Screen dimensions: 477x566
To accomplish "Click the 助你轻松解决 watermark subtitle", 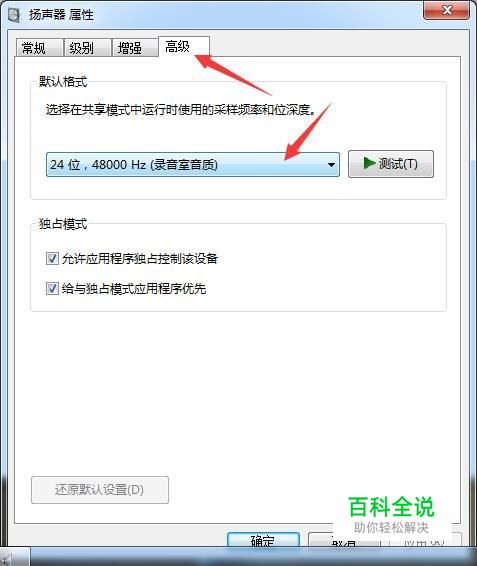I will (391, 528).
